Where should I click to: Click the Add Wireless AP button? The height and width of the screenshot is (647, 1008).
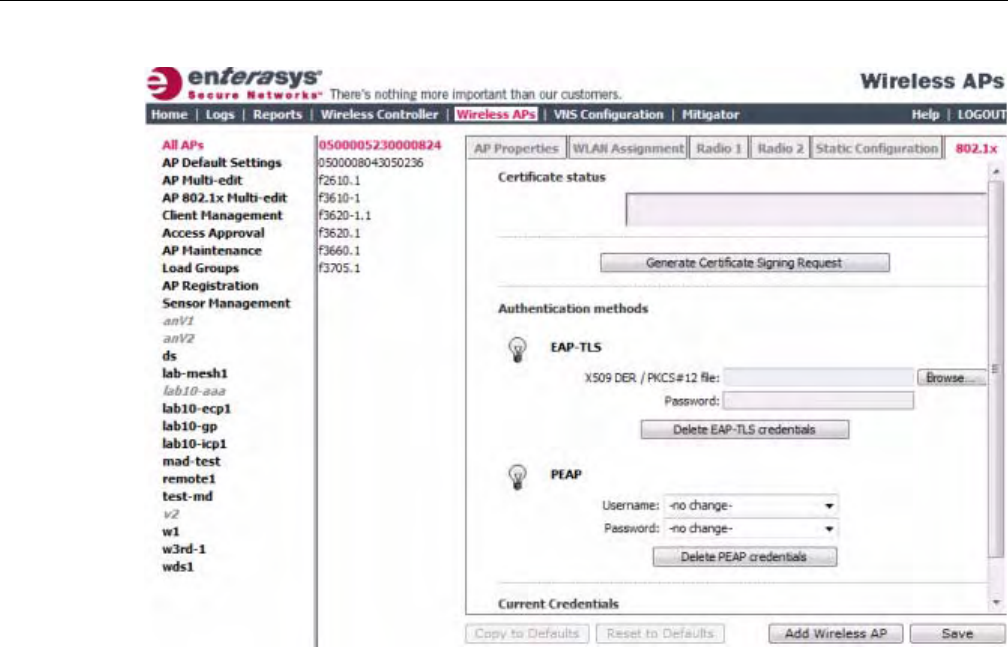(836, 633)
